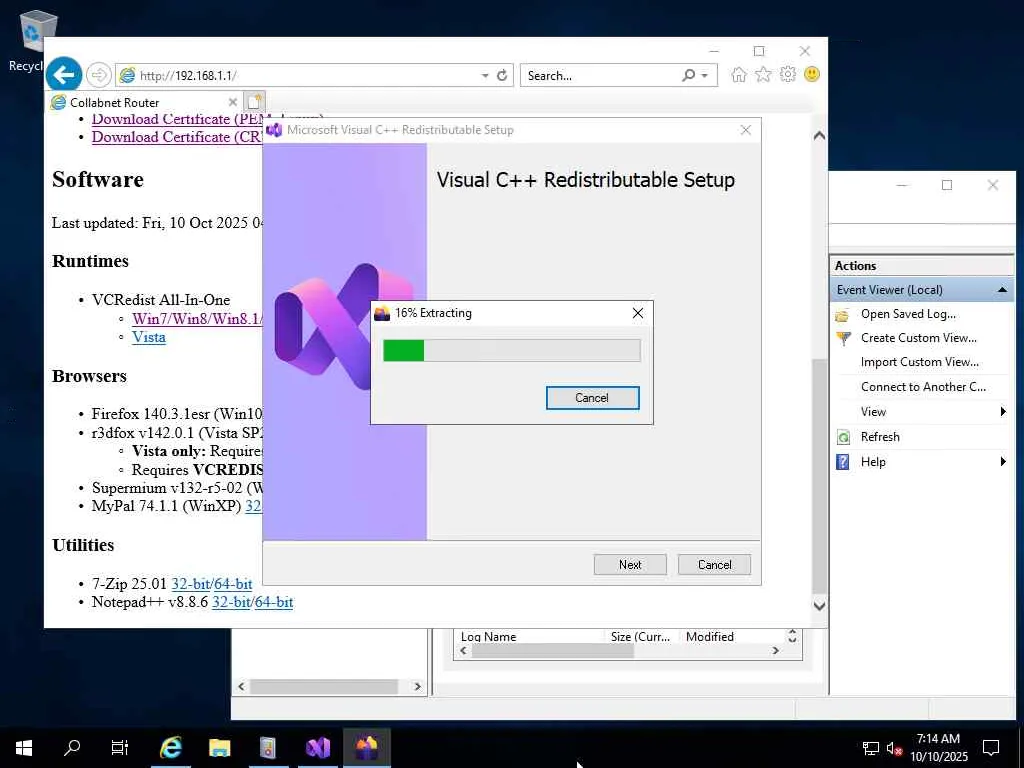Open a new tab in Internet Explorer

[x=254, y=102]
